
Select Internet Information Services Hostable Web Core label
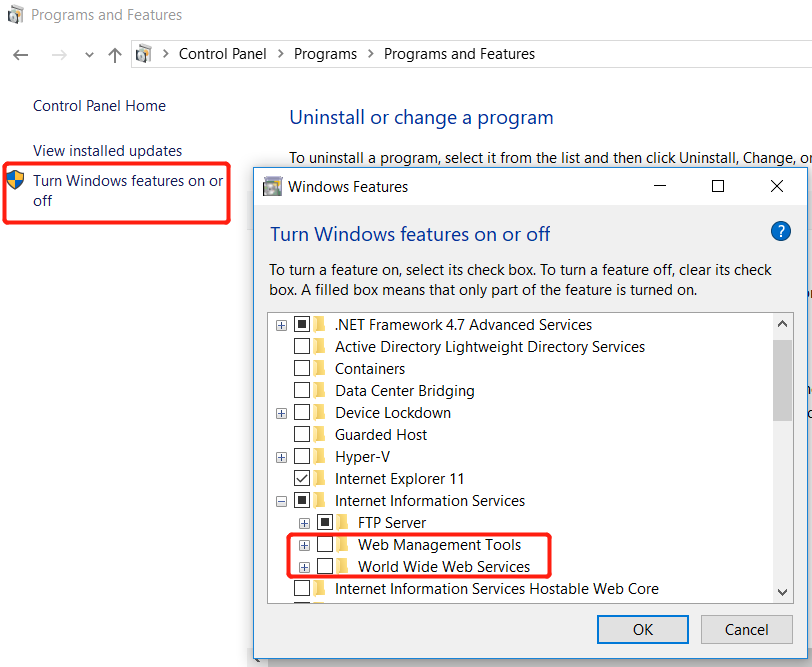pos(497,589)
